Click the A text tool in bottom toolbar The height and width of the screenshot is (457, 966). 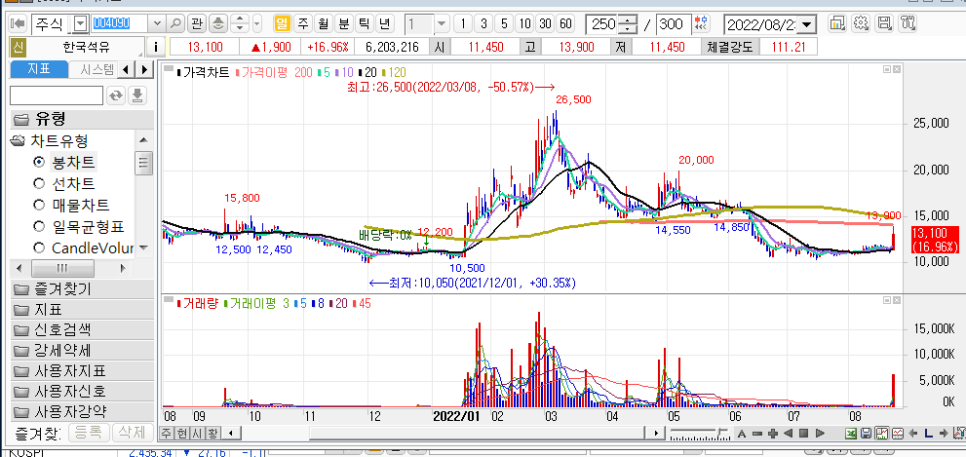[742, 433]
